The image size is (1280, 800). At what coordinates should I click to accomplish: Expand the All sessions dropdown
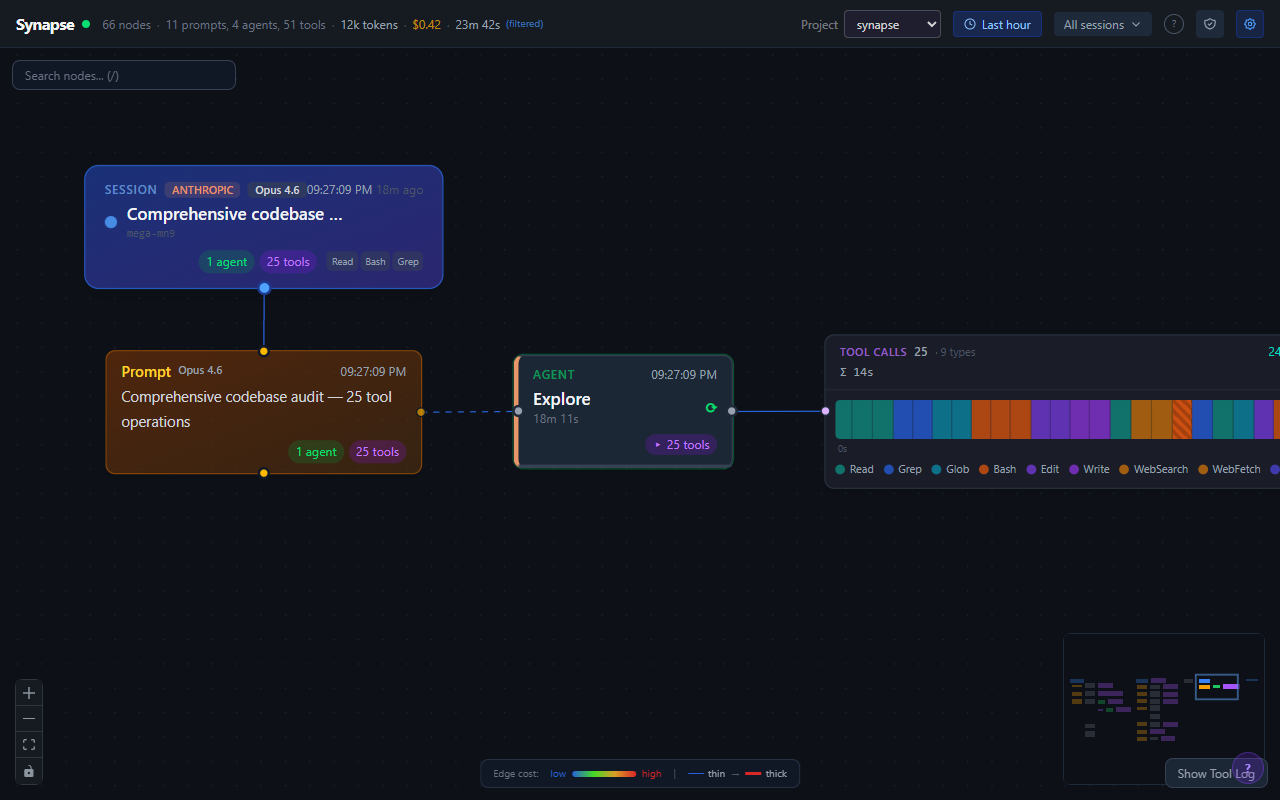pos(1102,24)
